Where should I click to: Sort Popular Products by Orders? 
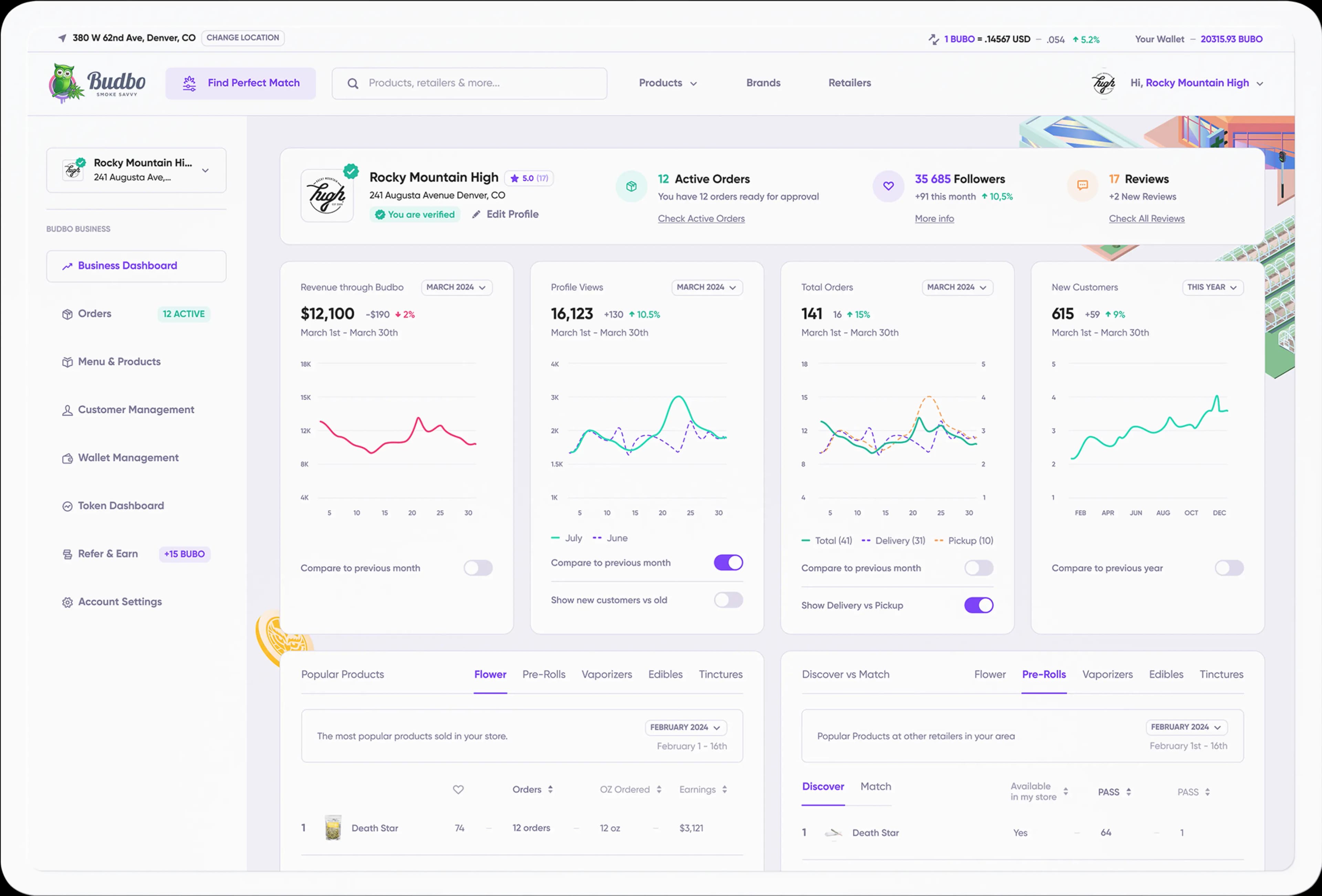[x=533, y=790]
